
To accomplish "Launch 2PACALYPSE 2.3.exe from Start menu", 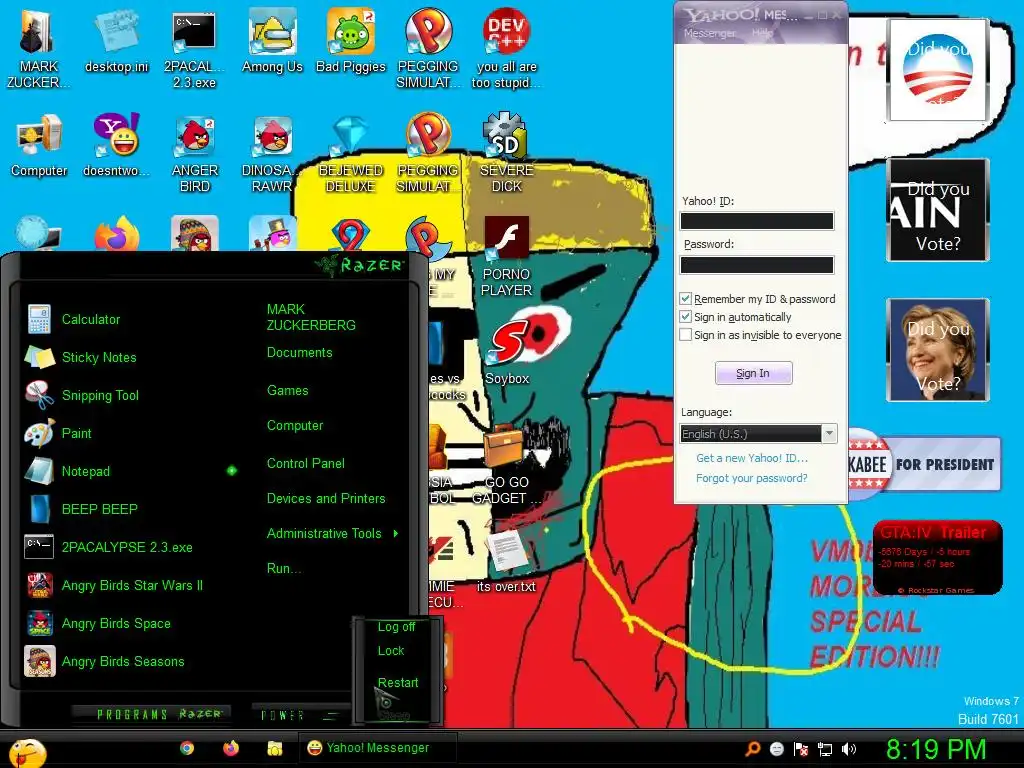I will coord(127,547).
